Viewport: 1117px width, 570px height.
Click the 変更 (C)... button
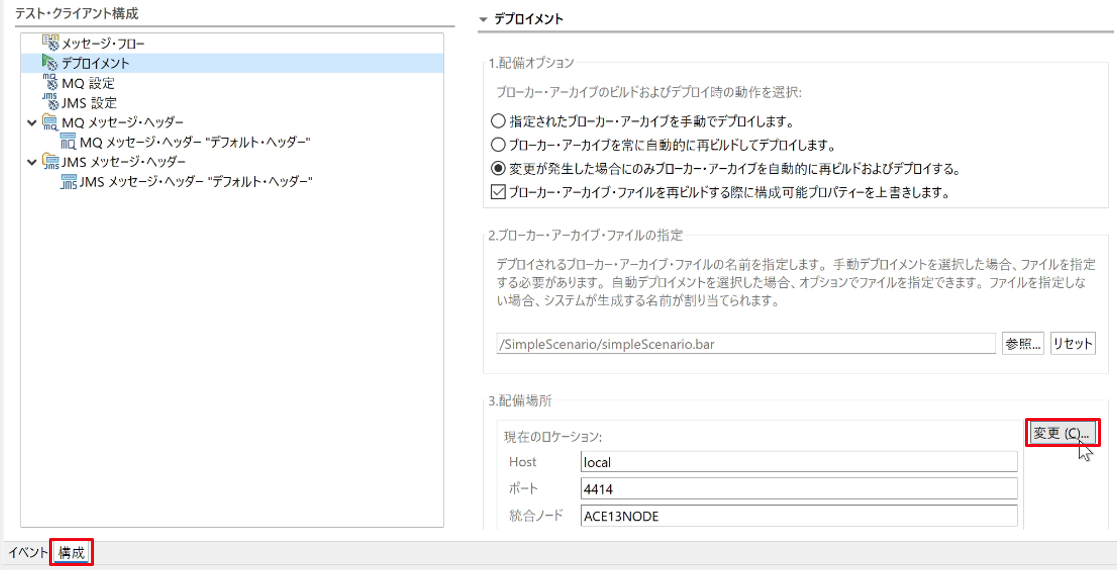(x=1061, y=433)
